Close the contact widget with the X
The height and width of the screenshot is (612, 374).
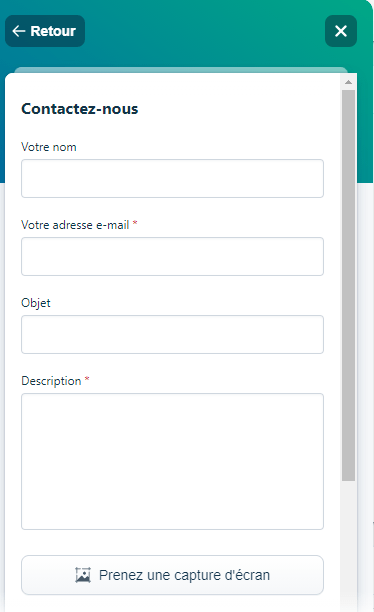tap(341, 31)
